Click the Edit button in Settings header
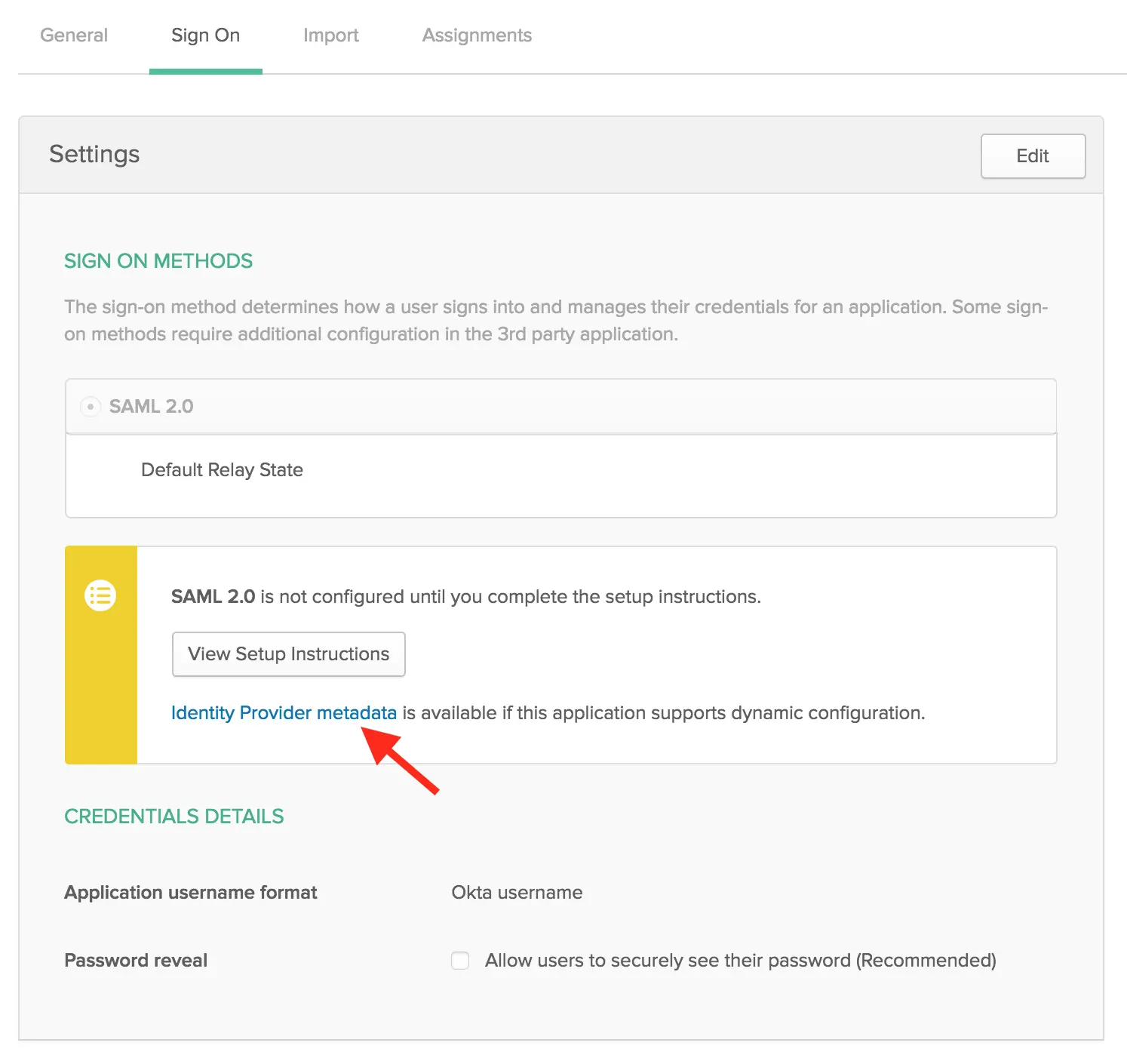Viewport: 1127px width, 1064px height. (1032, 156)
